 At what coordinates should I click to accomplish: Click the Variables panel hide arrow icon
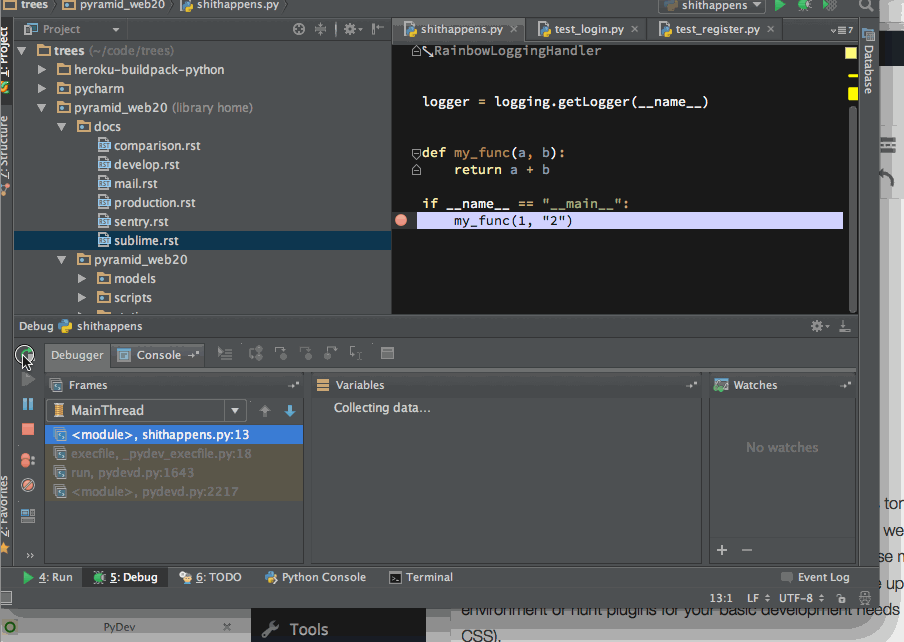[691, 385]
